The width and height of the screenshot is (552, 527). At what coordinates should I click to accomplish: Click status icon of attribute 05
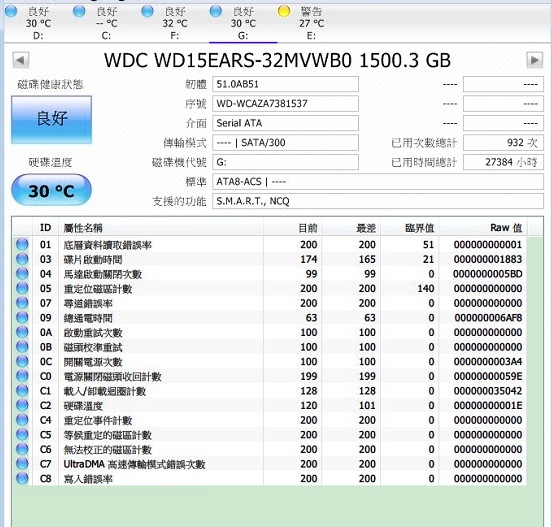click(22, 288)
